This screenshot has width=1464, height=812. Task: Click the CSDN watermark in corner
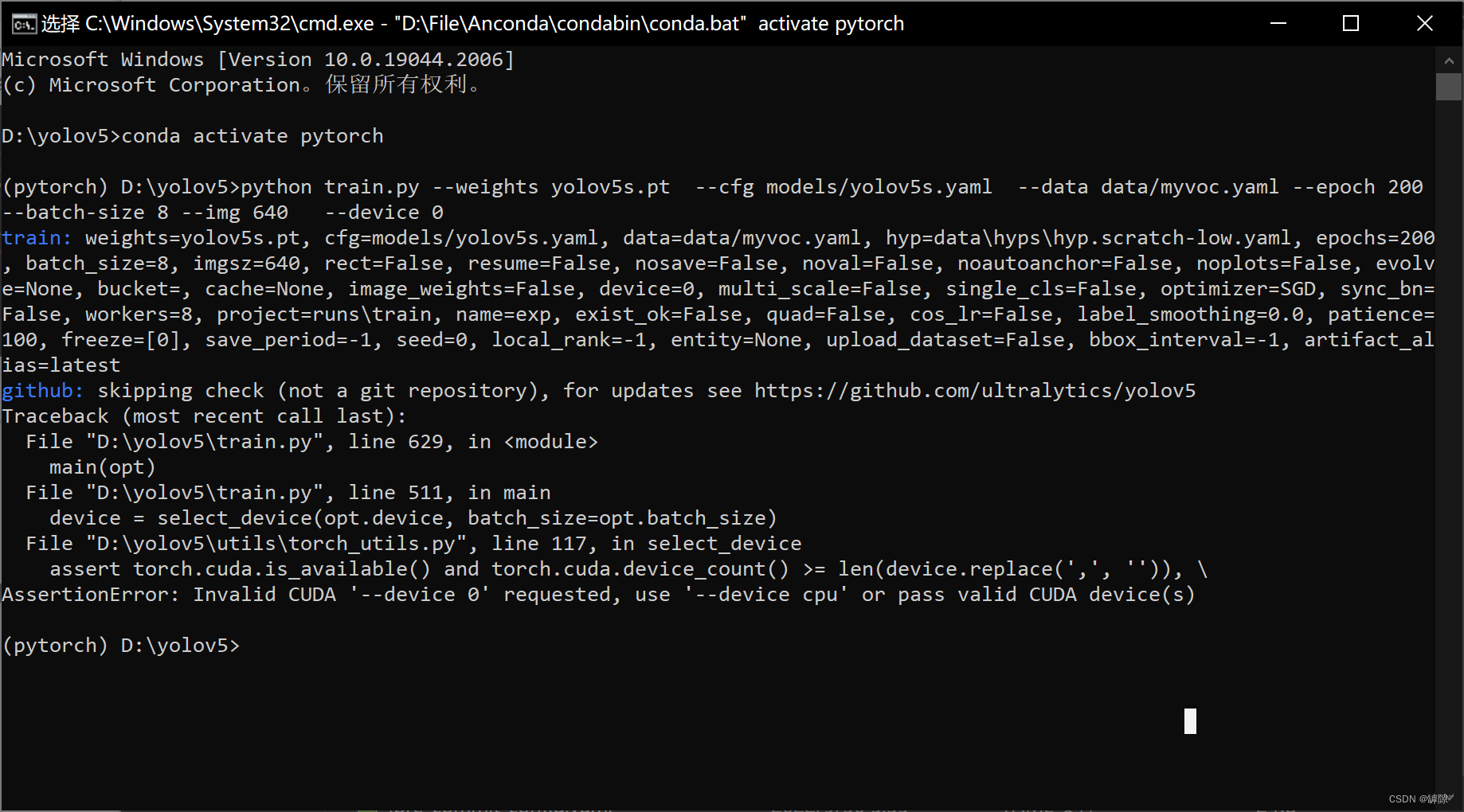pyautogui.click(x=1420, y=798)
